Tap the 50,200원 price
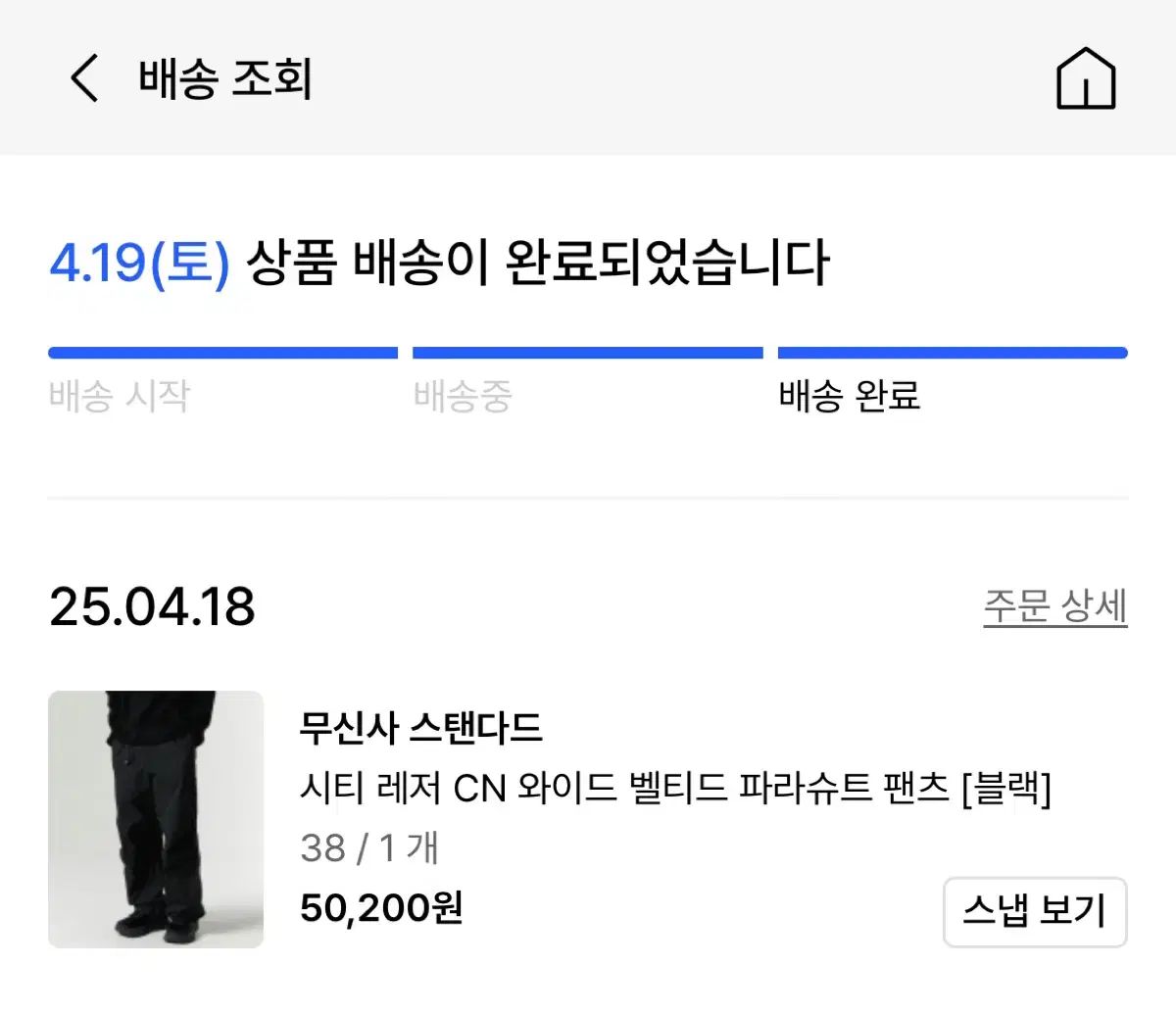The image size is (1176, 1014). point(381,907)
